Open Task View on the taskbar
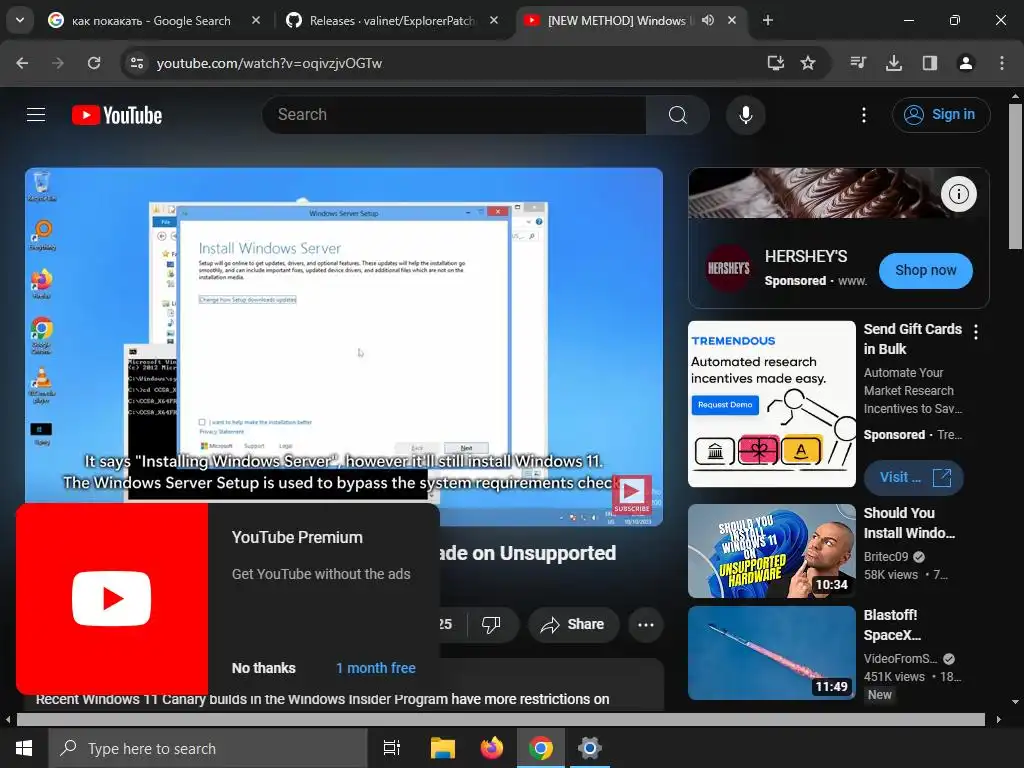The width and height of the screenshot is (1024, 768). (x=392, y=748)
